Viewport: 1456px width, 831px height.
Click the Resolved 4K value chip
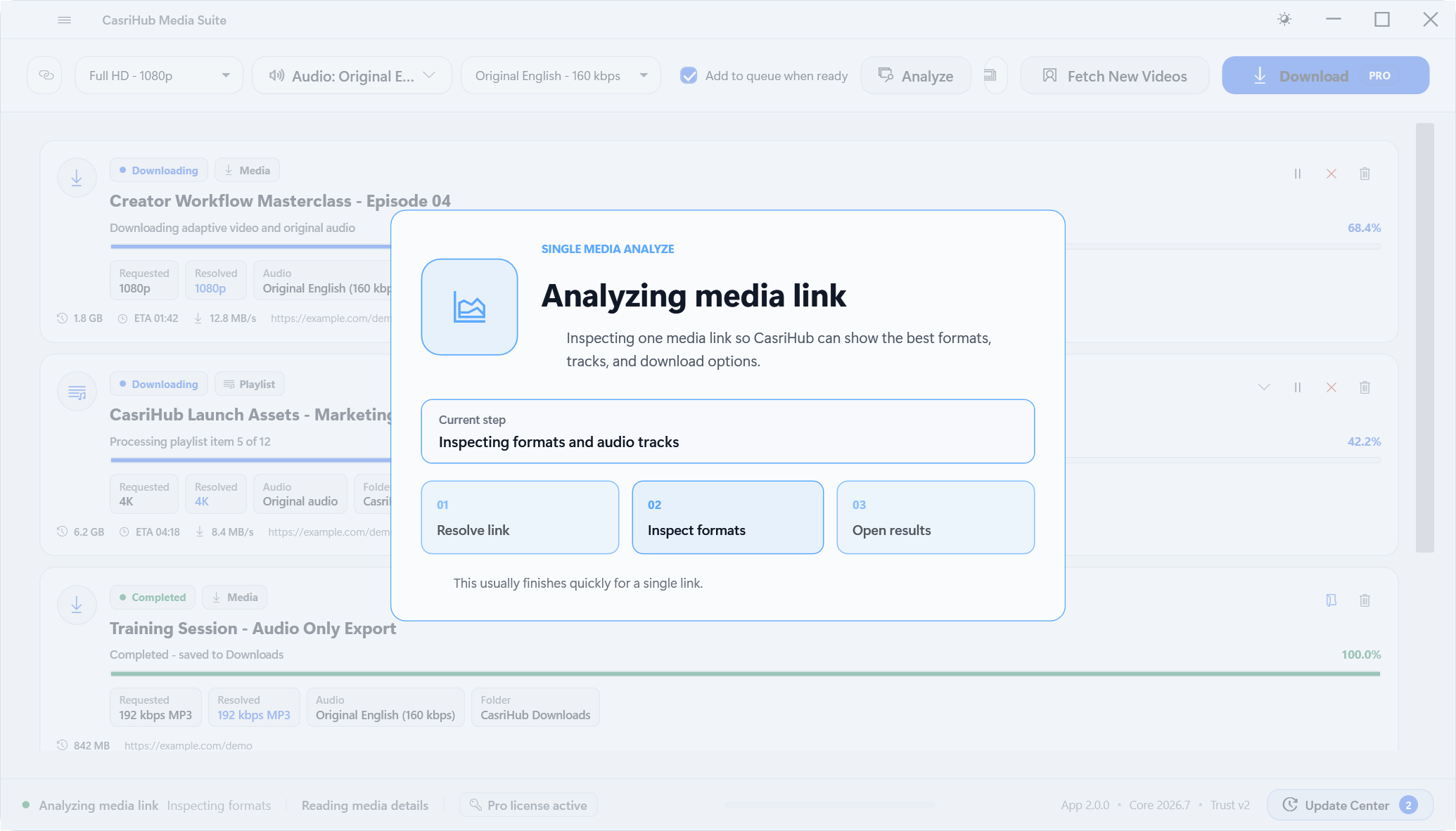click(x=216, y=494)
